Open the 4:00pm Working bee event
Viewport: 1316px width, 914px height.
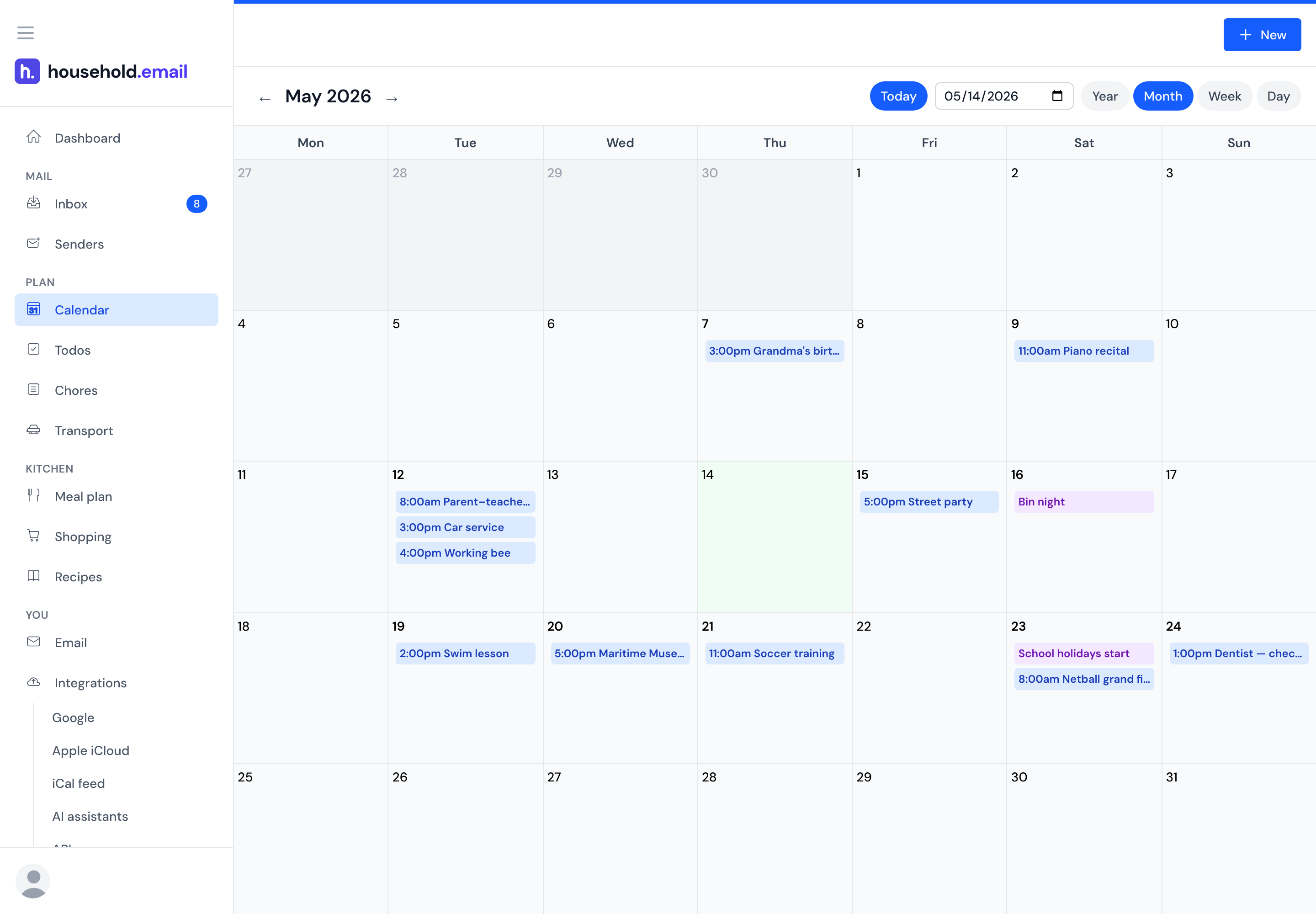pos(465,553)
